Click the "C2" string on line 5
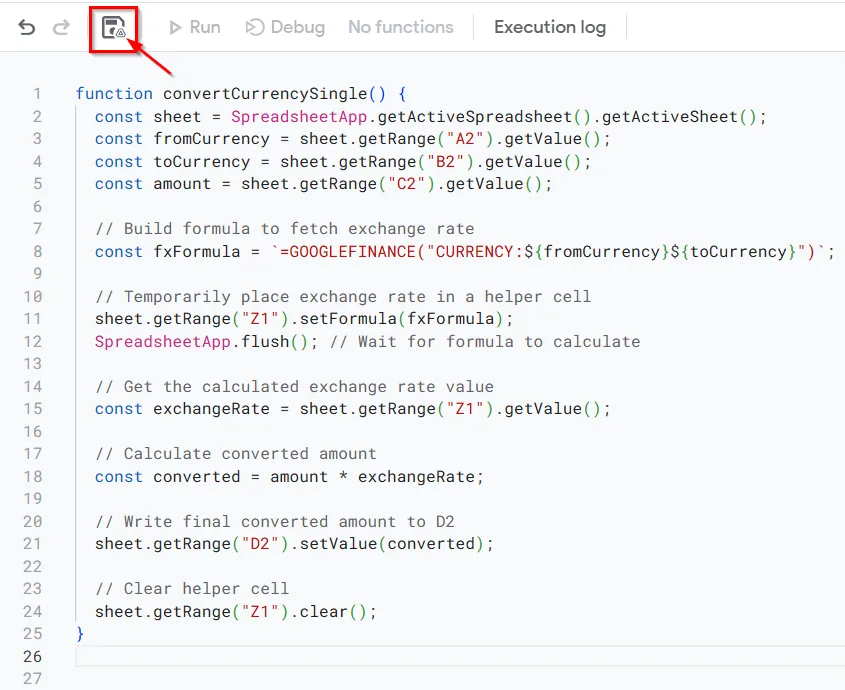 pyautogui.click(x=406, y=184)
